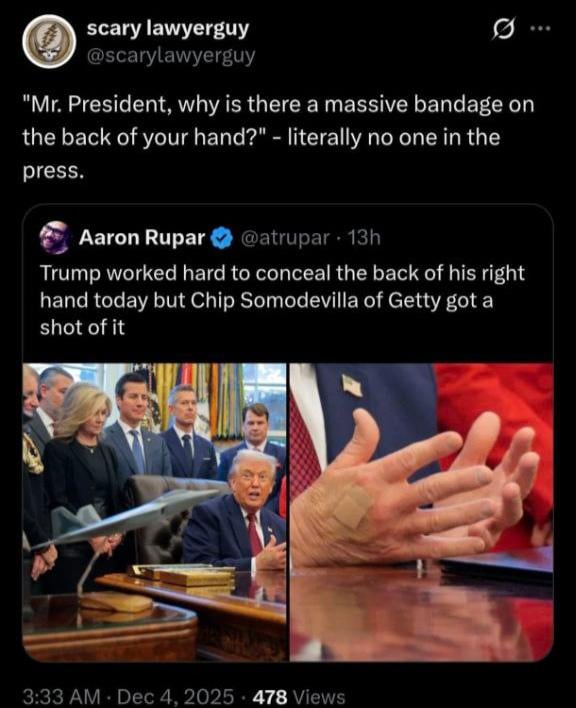Click the 478 Views counter

[299, 696]
